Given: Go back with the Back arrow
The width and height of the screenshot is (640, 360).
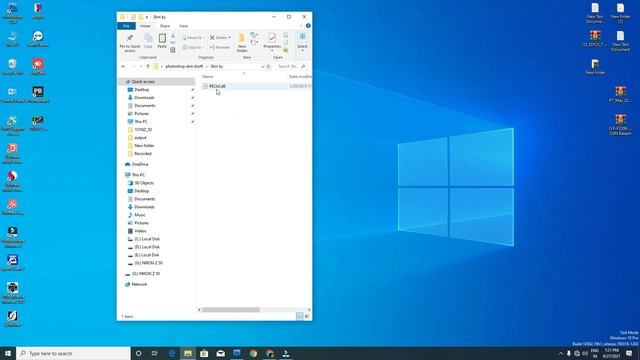Looking at the screenshot, I should coord(124,66).
